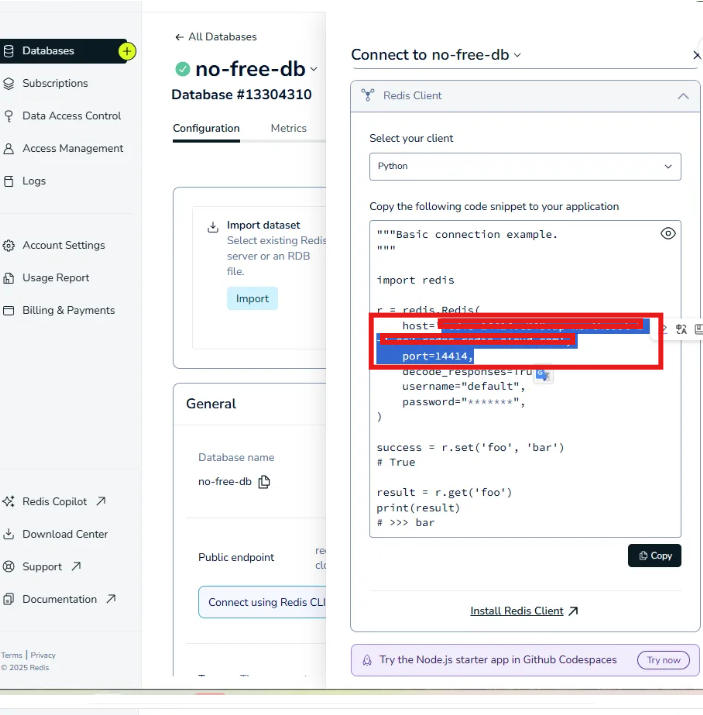Click the Try now button
703x715 pixels.
pos(663,660)
